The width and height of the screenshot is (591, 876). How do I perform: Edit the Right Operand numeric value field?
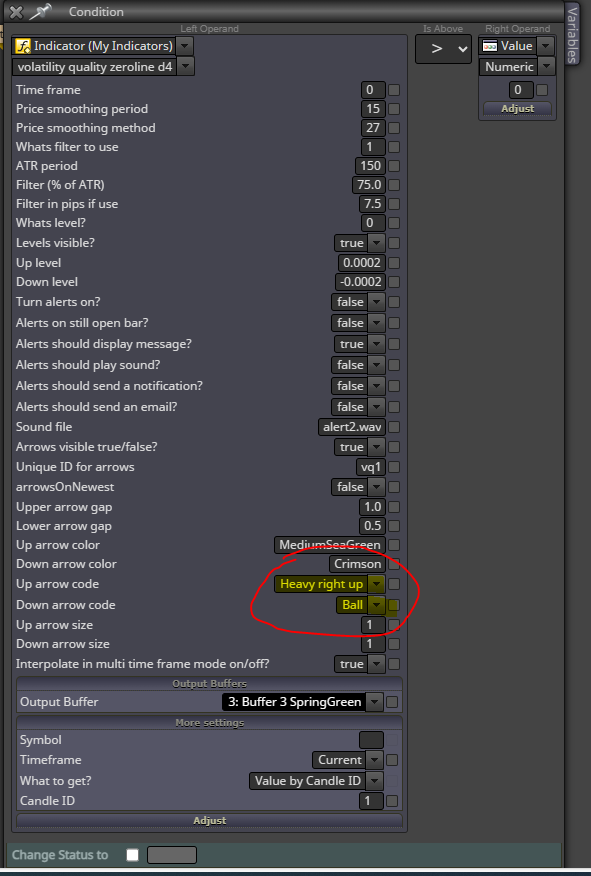pos(520,89)
